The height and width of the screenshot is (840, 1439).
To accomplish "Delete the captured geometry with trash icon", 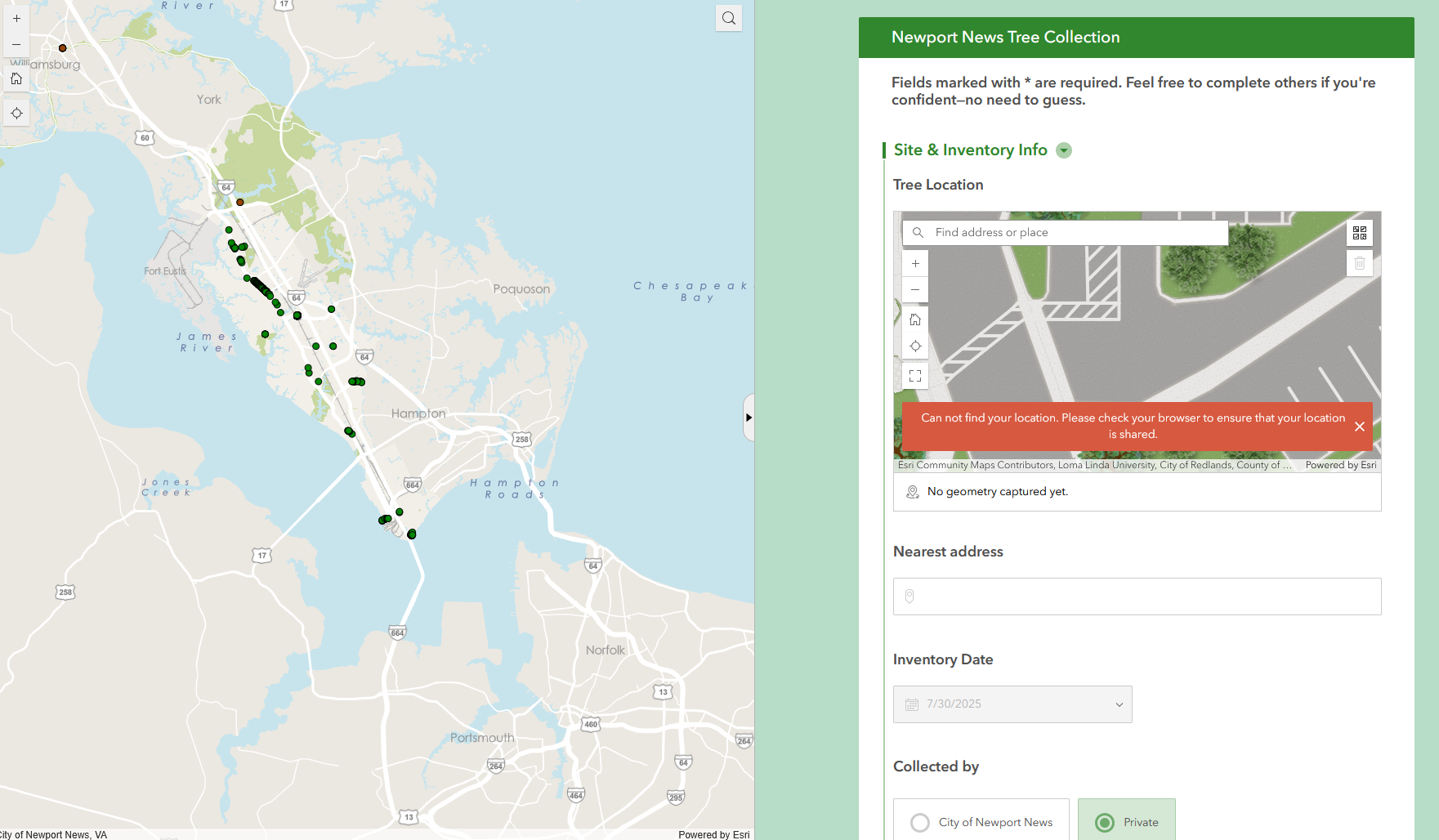I will click(x=1360, y=263).
